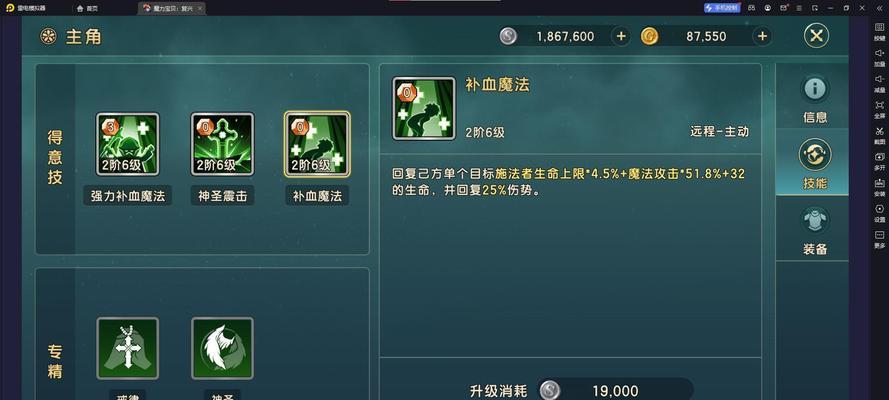Image resolution: width=889 pixels, height=400 pixels.
Task: Click the 手机控制 button in title bar
Action: point(722,8)
